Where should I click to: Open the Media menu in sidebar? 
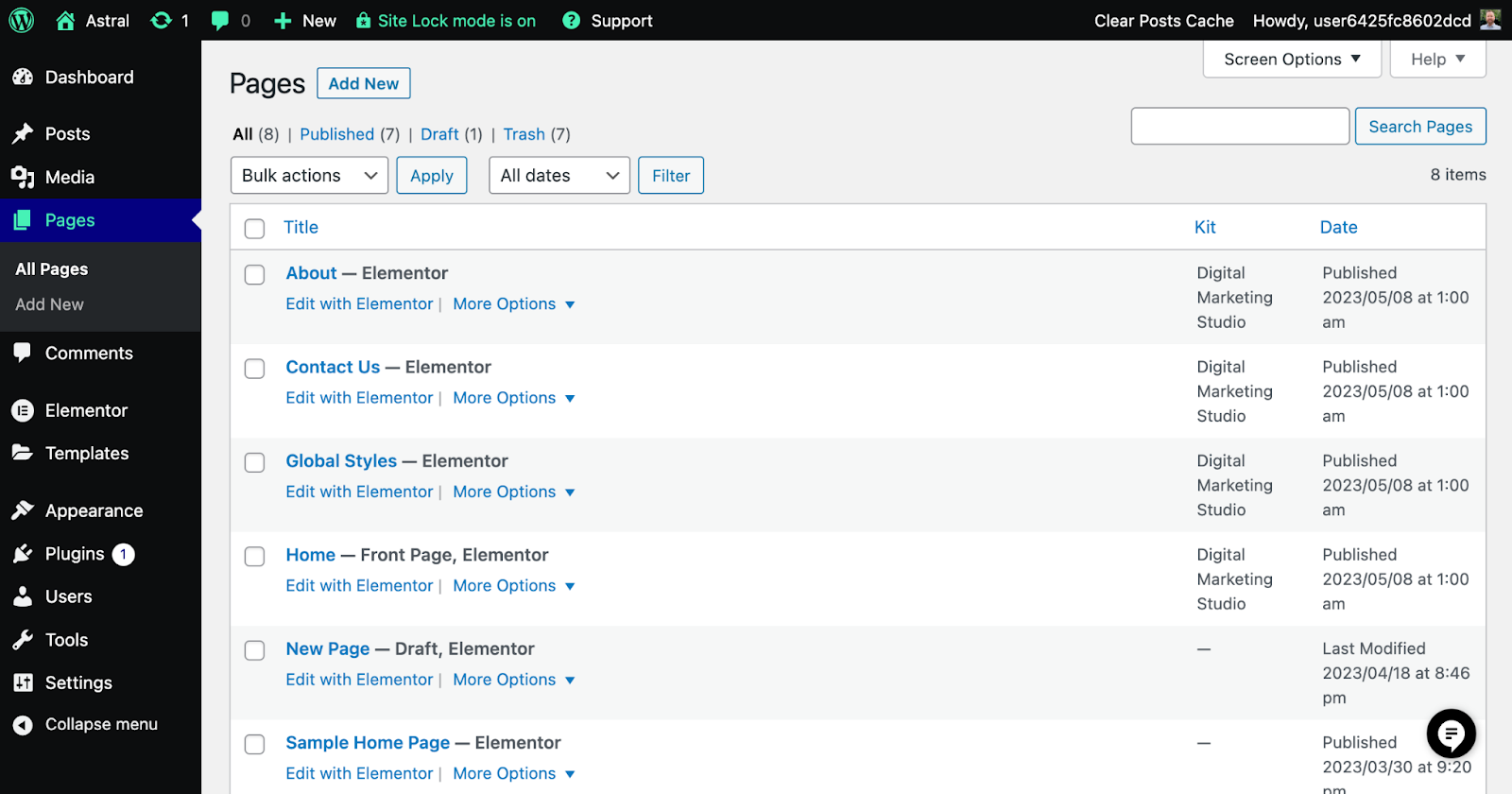pyautogui.click(x=69, y=177)
